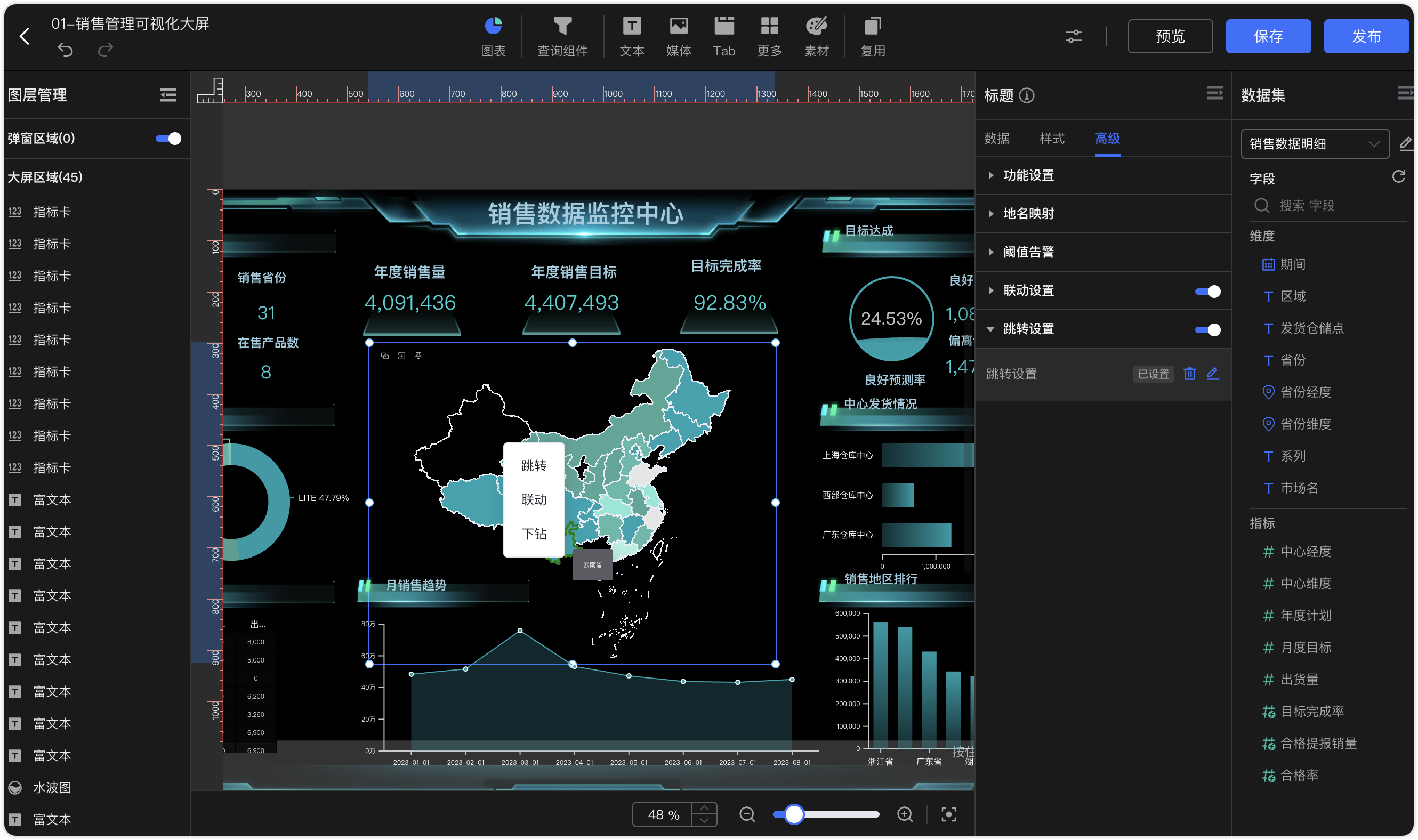Switch to the 高级 tab

click(1107, 139)
